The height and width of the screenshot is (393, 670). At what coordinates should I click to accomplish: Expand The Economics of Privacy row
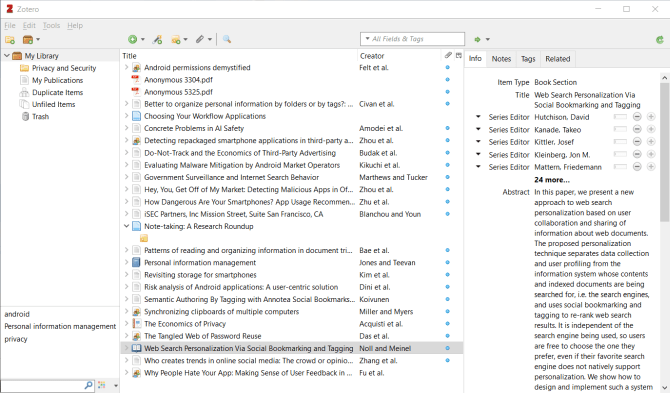coord(126,323)
